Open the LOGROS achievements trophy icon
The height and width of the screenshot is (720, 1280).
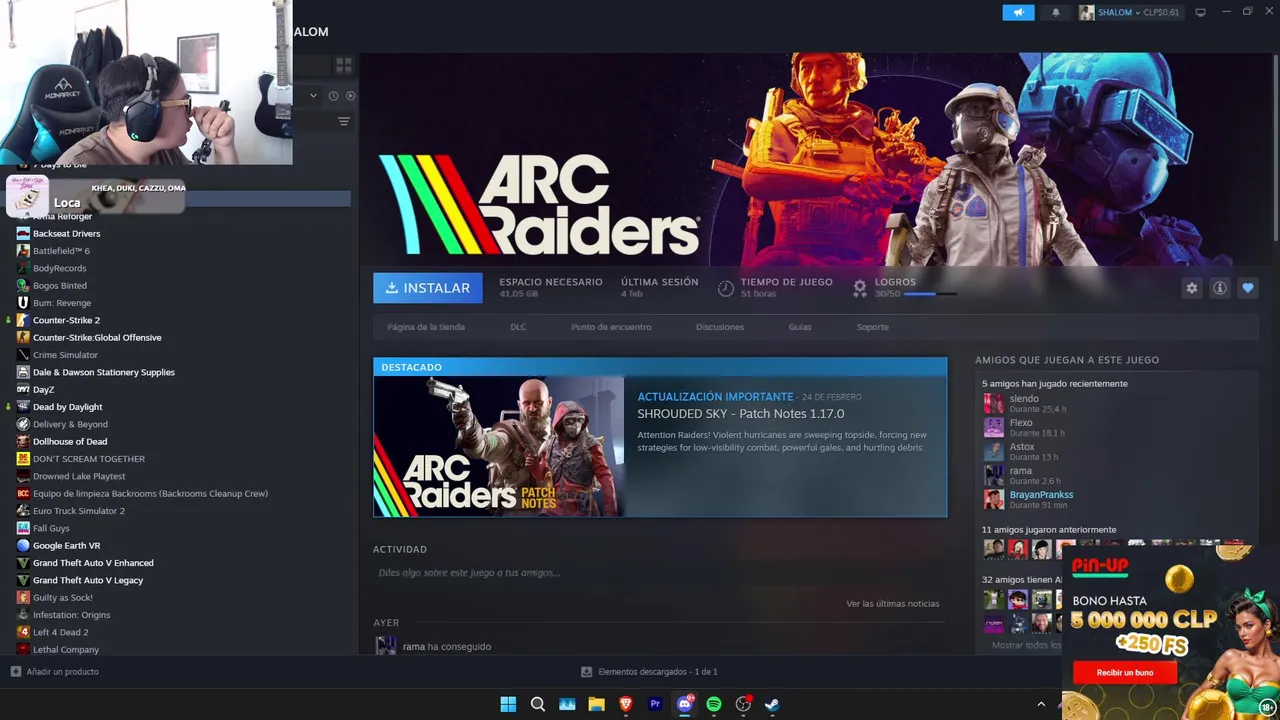[859, 288]
